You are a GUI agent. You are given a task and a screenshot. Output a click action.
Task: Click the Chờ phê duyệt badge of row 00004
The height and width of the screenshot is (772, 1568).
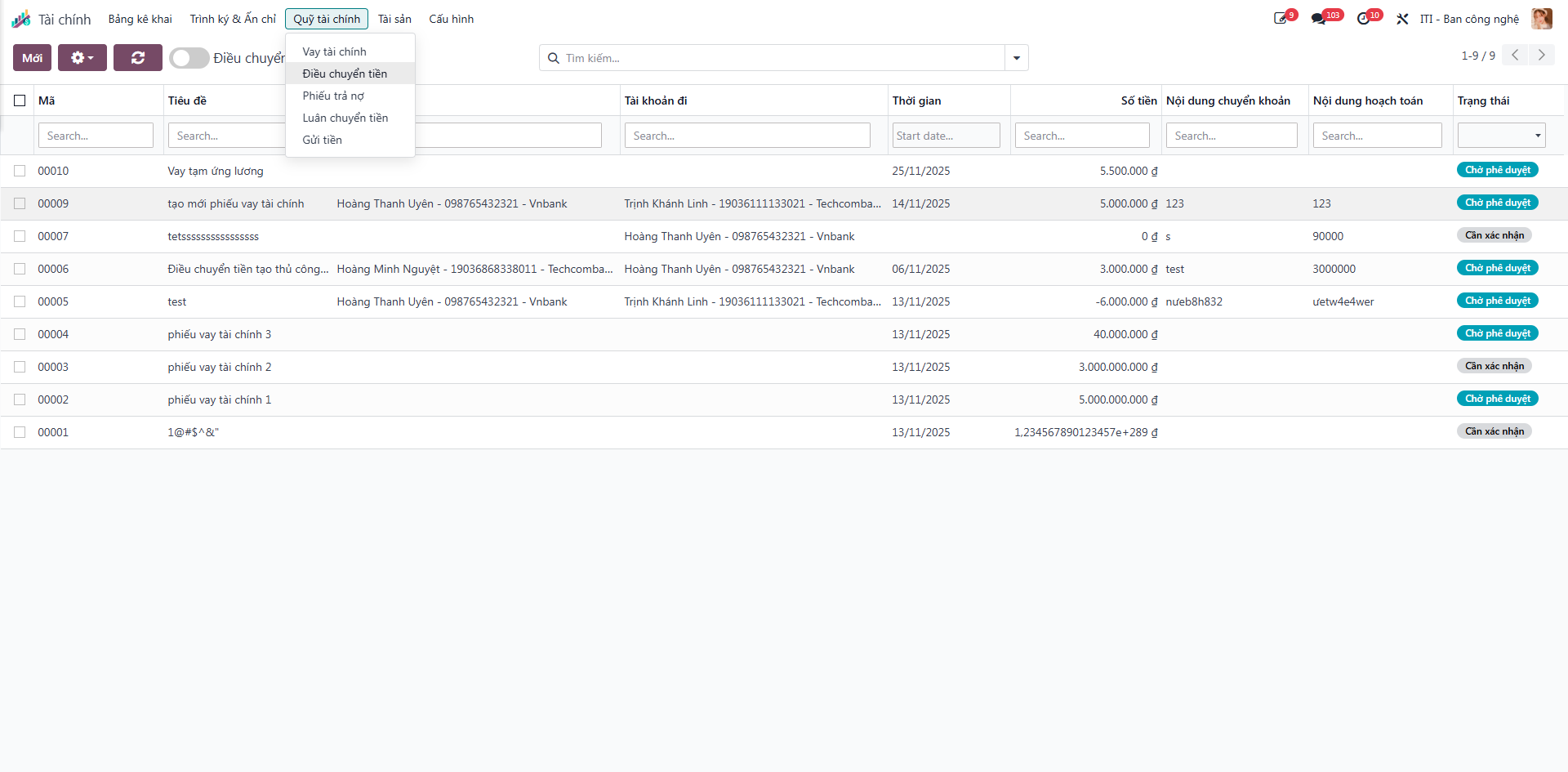[1497, 333]
